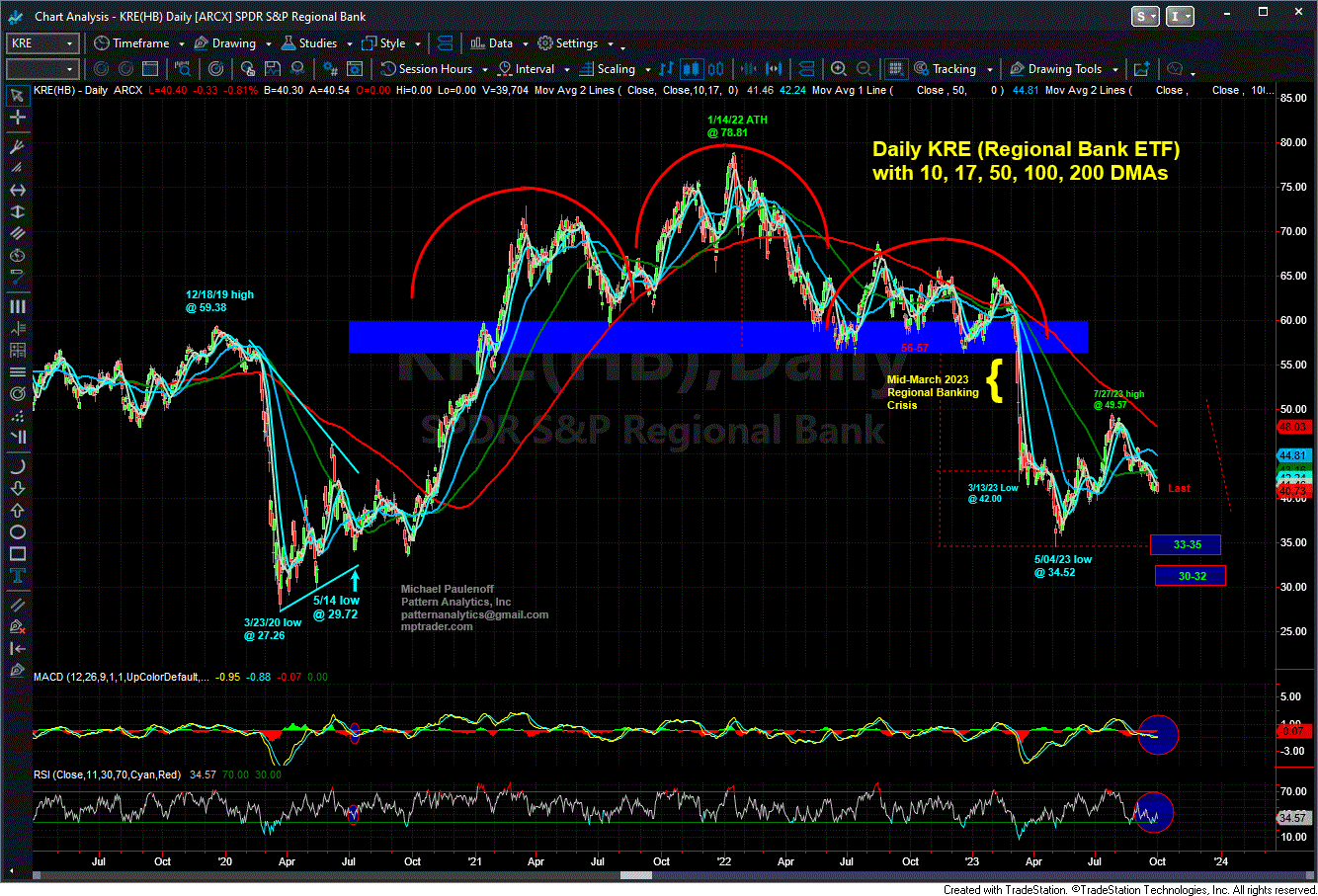1318x896 pixels.
Task: Select the rectangle drawing tool
Action: [17, 553]
